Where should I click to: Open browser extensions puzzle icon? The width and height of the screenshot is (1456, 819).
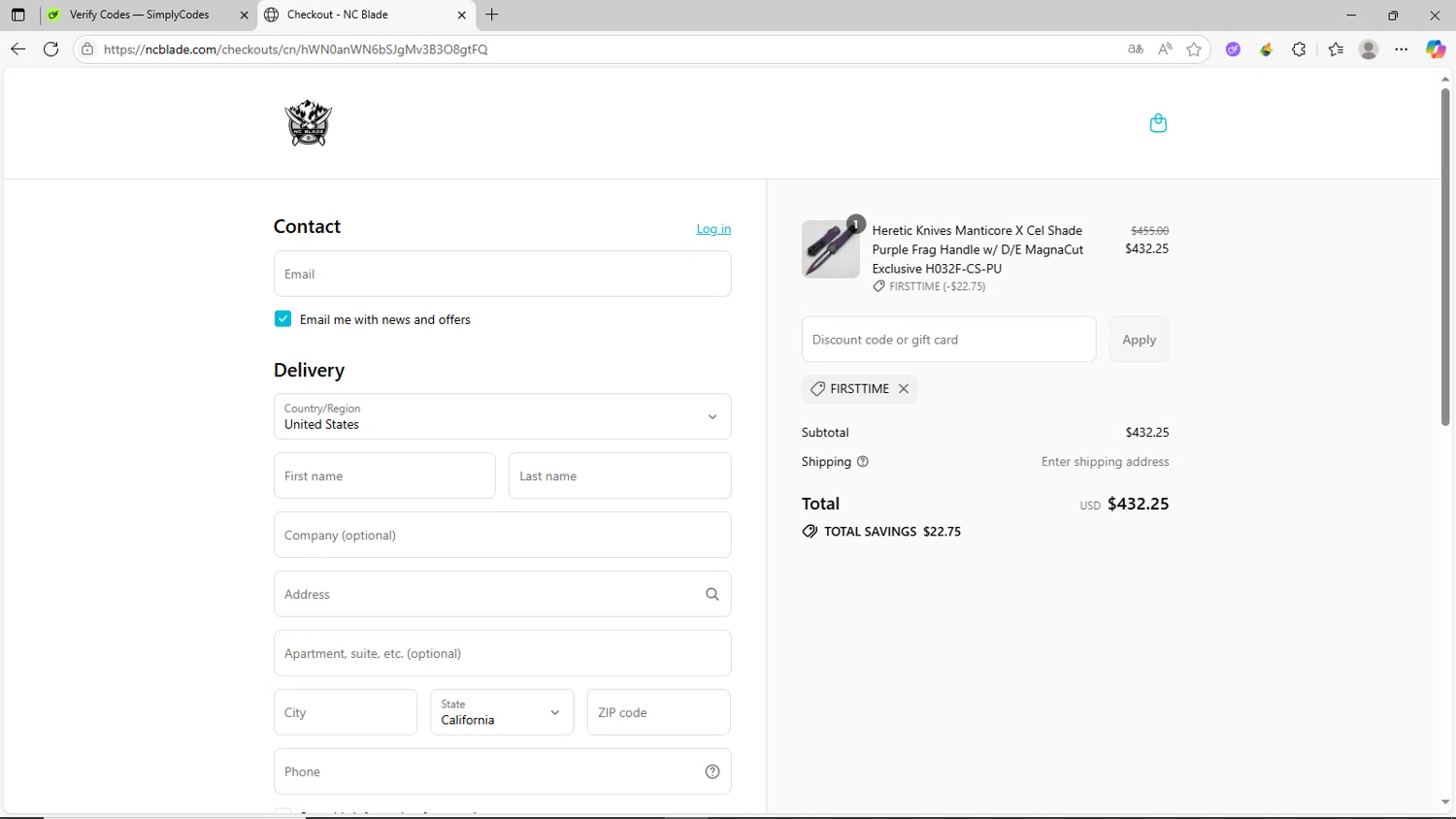tap(1299, 49)
